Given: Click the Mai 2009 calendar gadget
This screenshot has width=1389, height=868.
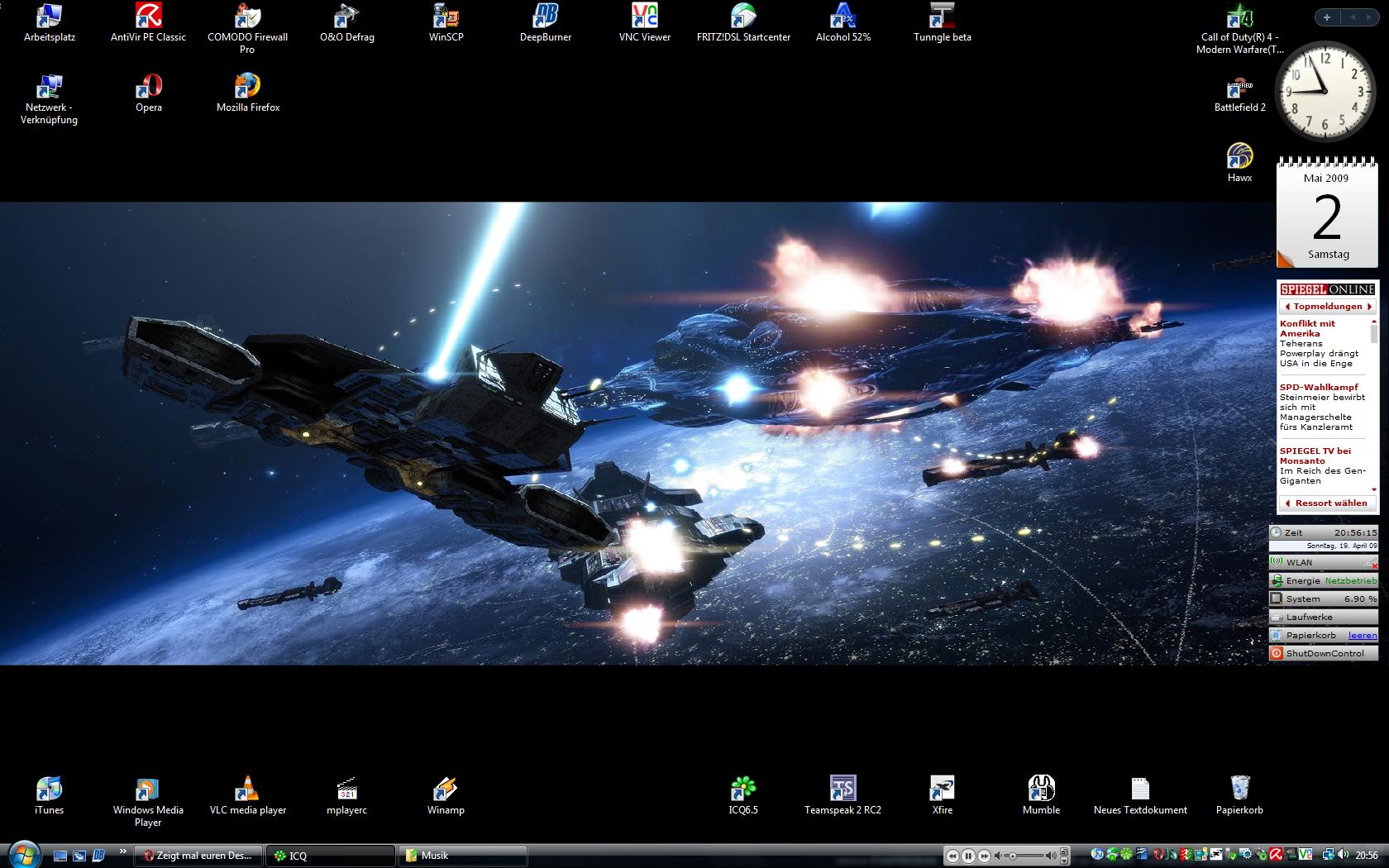Looking at the screenshot, I should (1328, 212).
